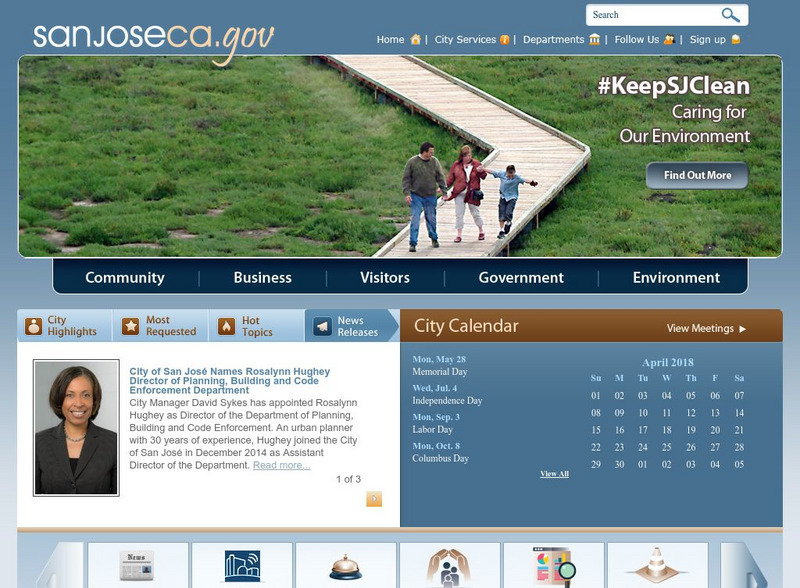Select April 09 on the calendar

(619, 412)
